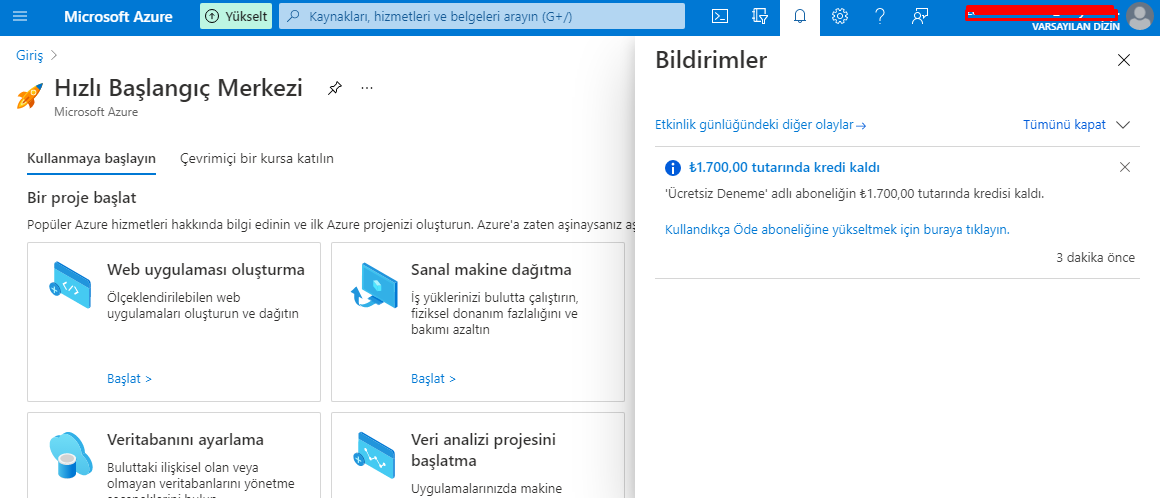Open the hamburger portal menu

[x=20, y=16]
